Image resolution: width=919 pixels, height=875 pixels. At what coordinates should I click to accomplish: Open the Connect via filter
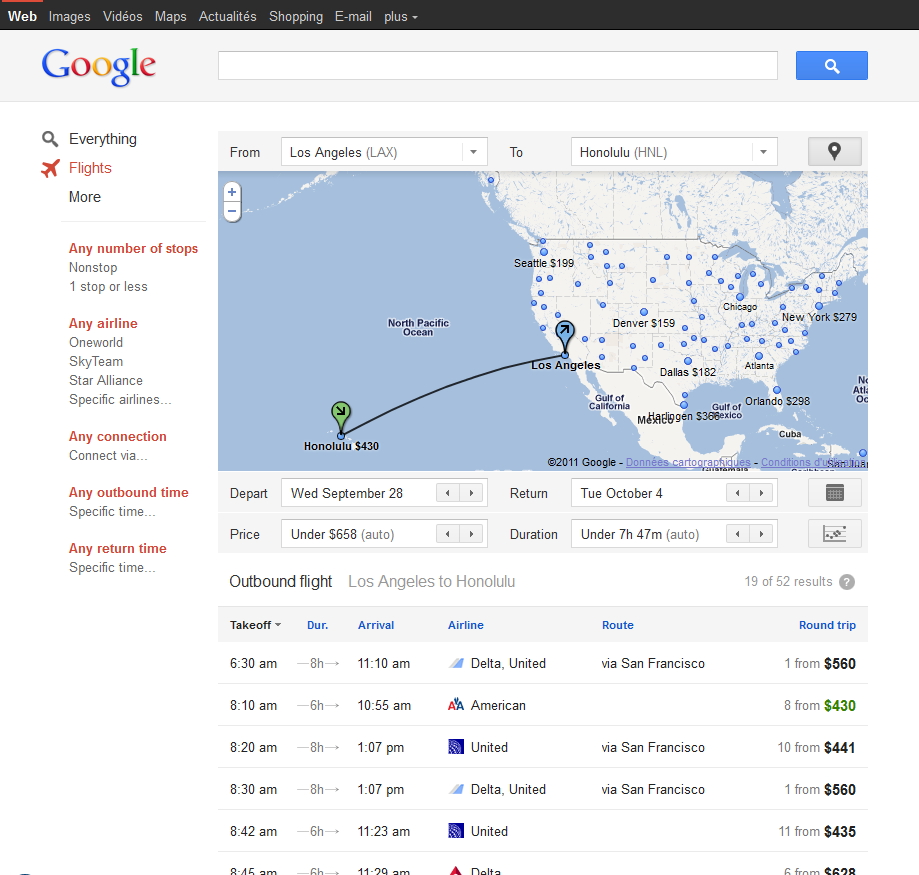(x=108, y=455)
